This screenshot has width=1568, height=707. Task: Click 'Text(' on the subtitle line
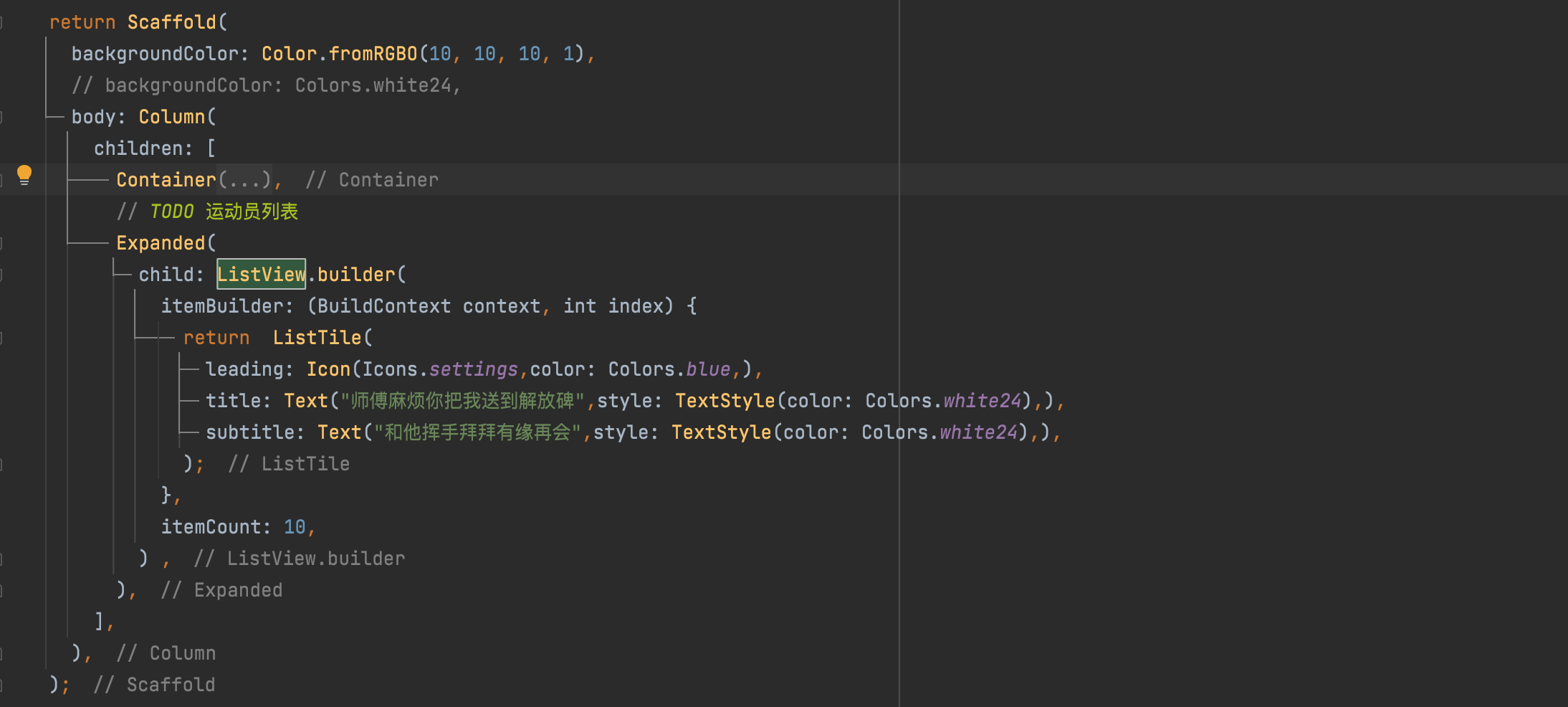point(345,432)
